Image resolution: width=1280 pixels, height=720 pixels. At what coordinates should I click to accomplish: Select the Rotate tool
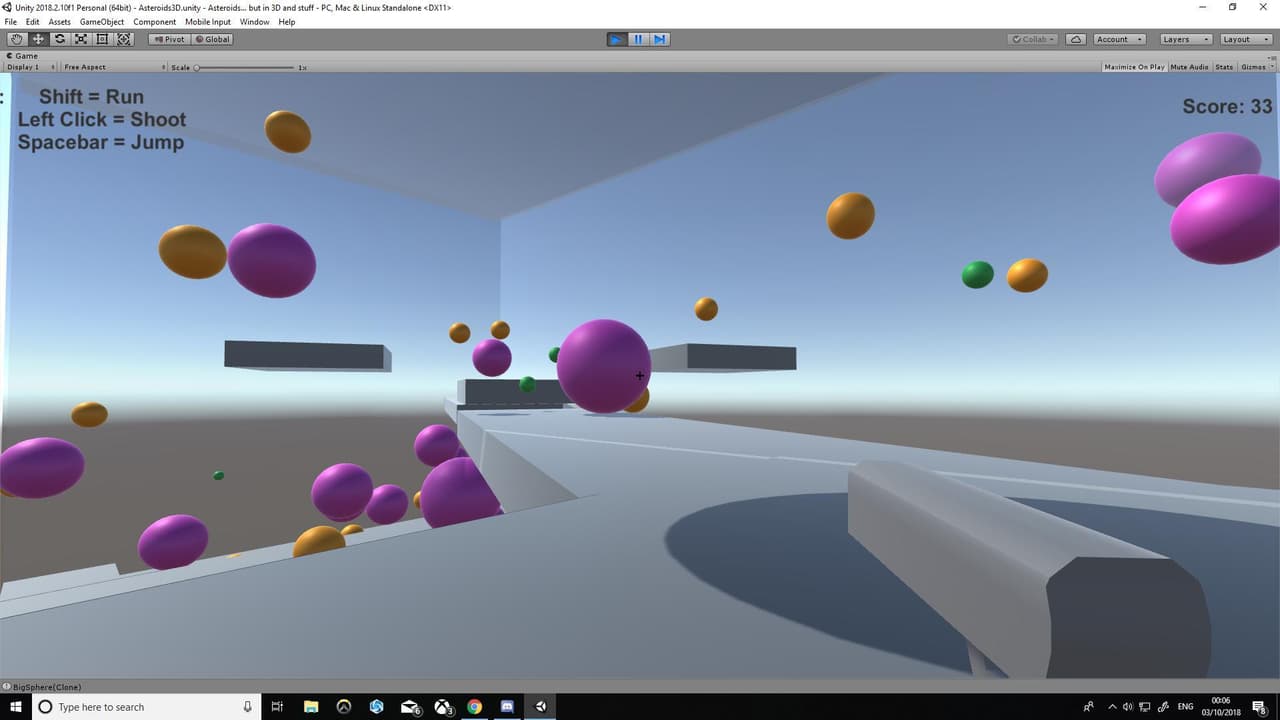[60, 39]
